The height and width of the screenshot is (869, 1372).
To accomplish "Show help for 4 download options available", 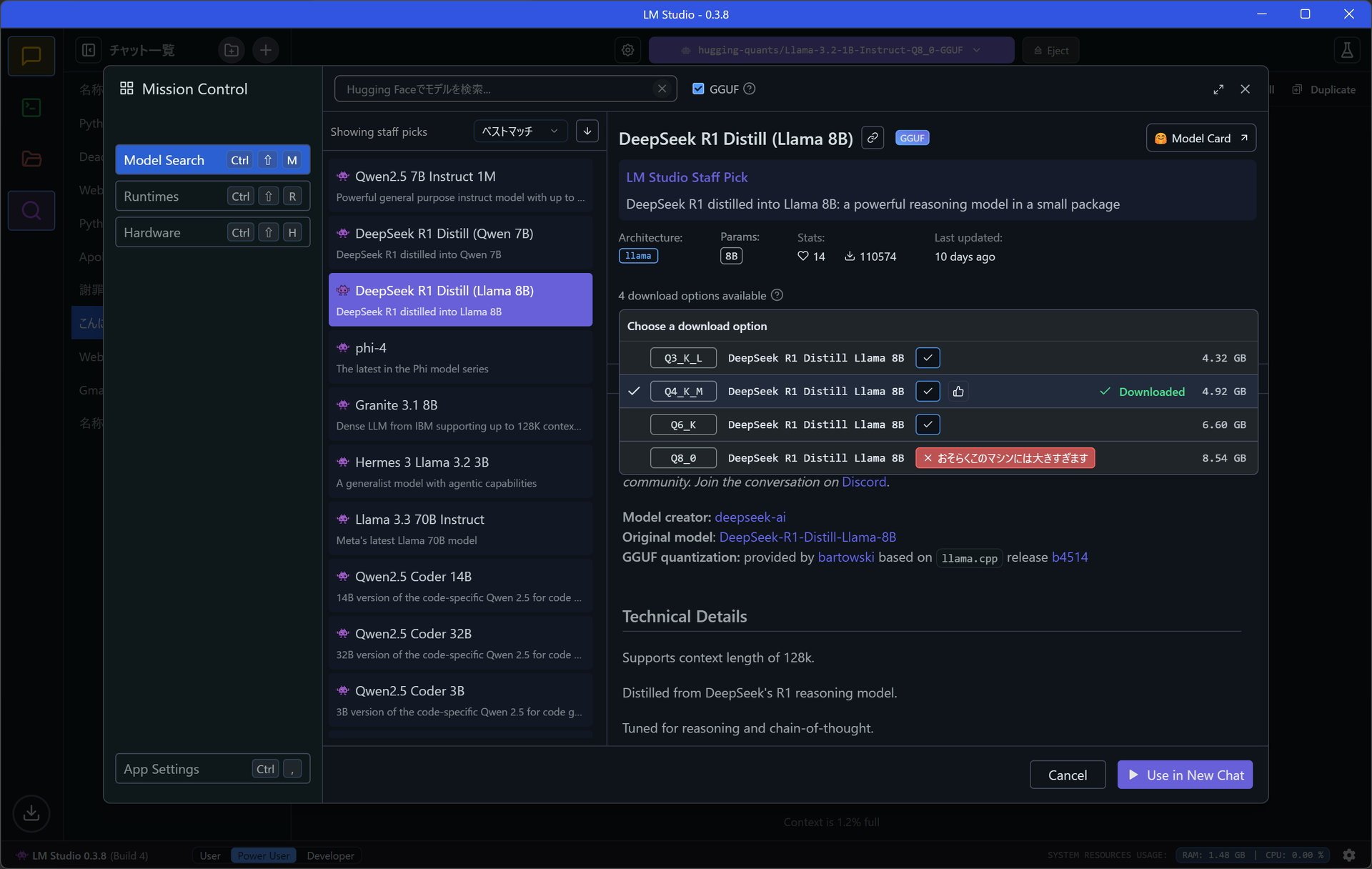I will click(x=777, y=295).
